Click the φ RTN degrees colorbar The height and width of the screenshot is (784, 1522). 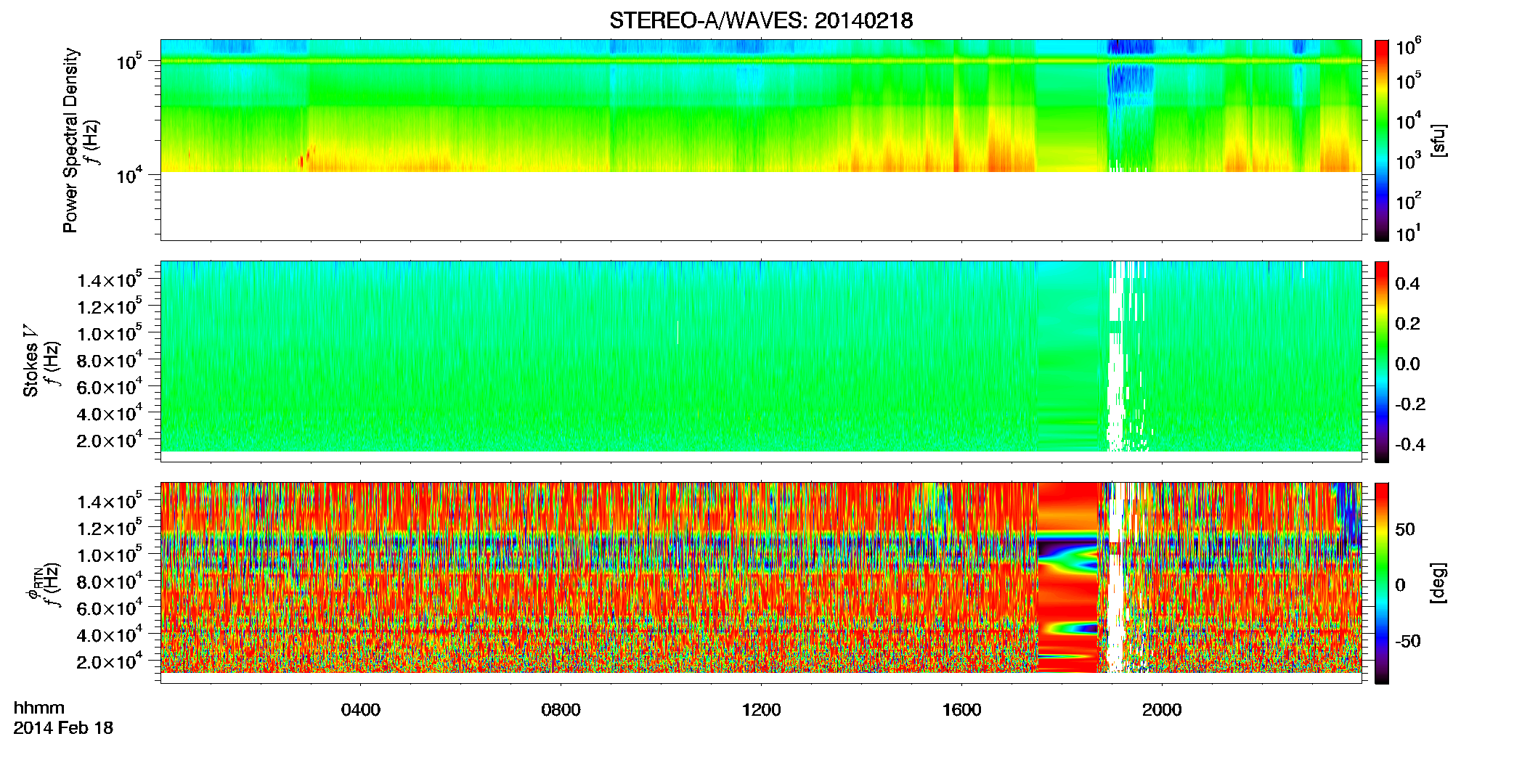1382,583
